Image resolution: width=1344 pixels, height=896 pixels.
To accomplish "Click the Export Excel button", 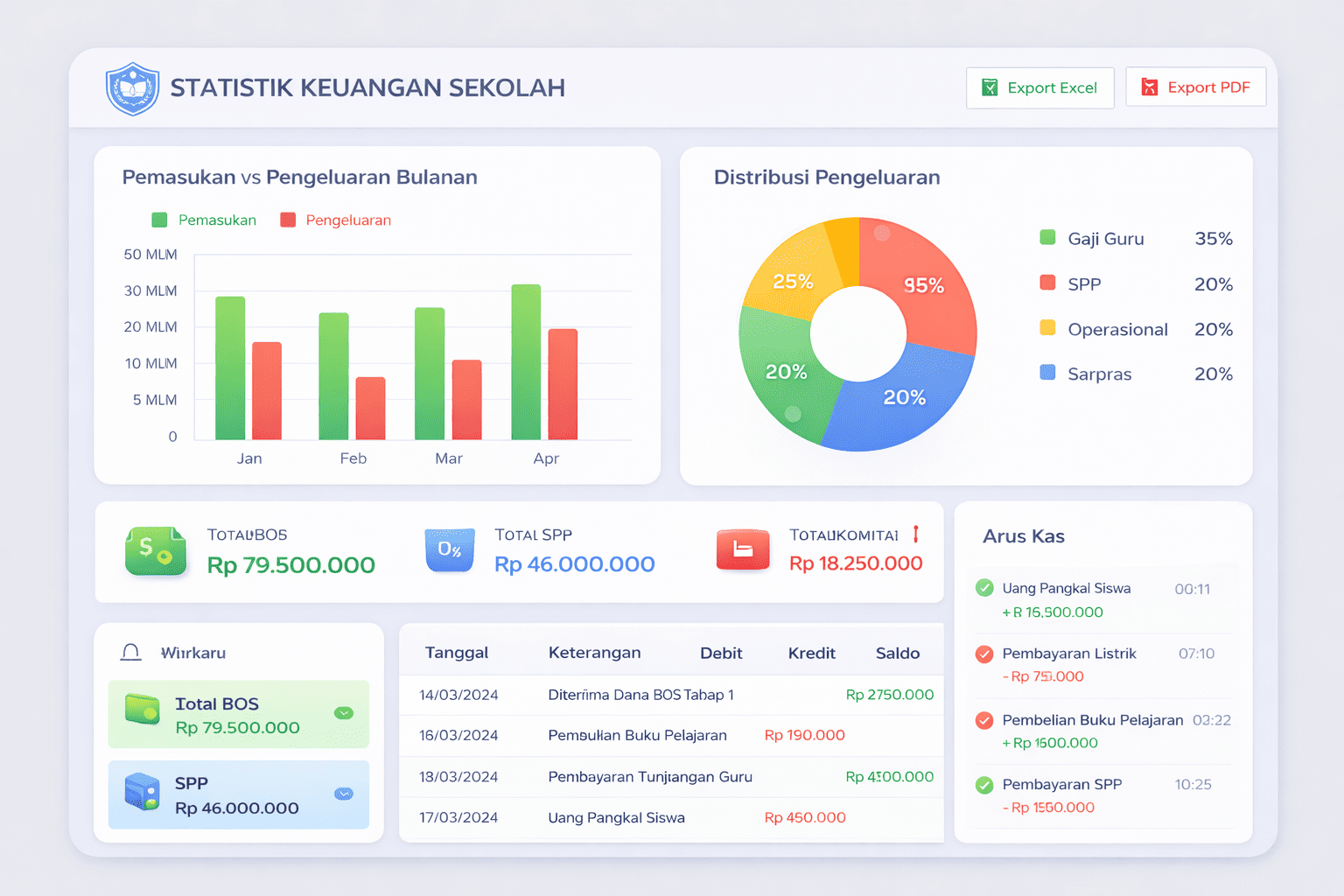I will (1039, 87).
